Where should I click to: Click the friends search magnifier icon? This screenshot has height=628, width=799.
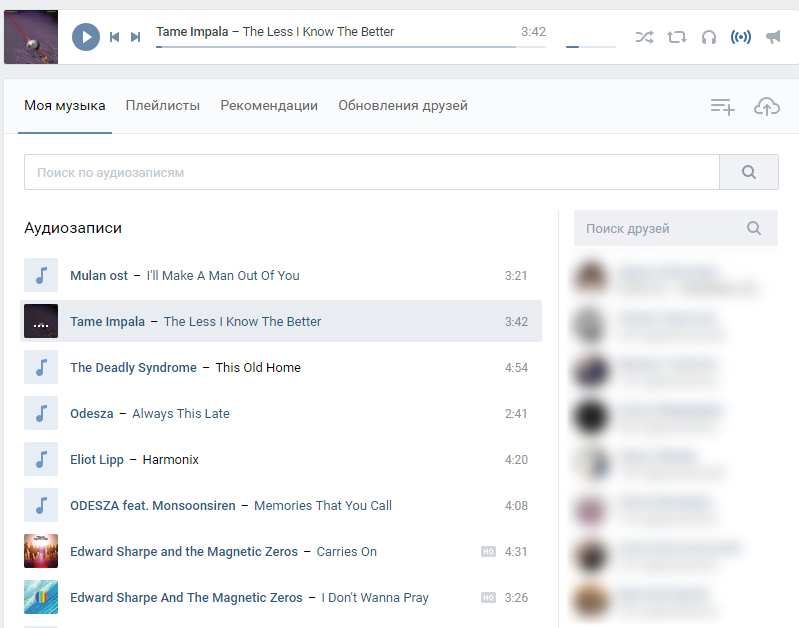point(754,228)
